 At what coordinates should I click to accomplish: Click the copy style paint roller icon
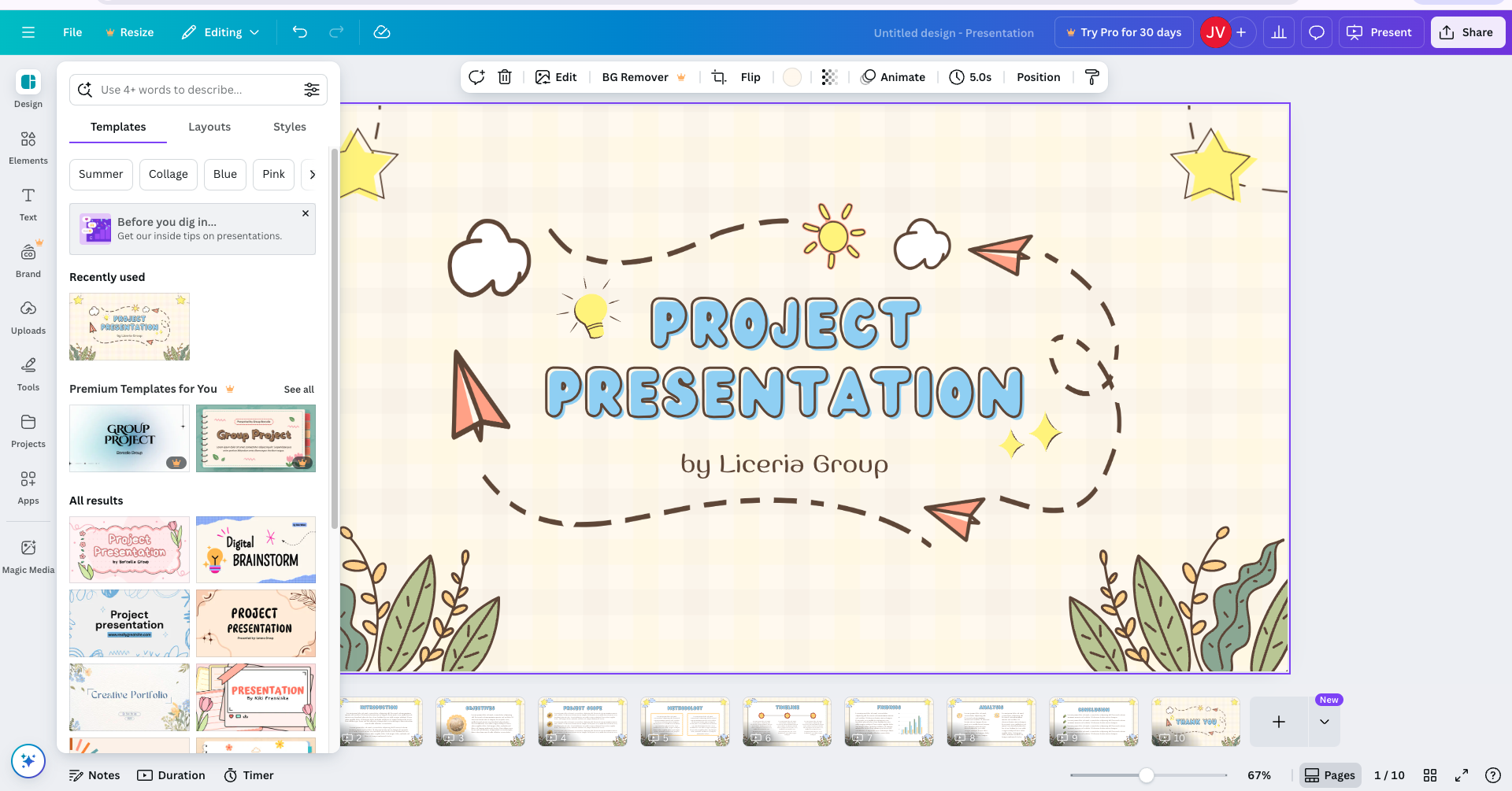(x=1092, y=77)
